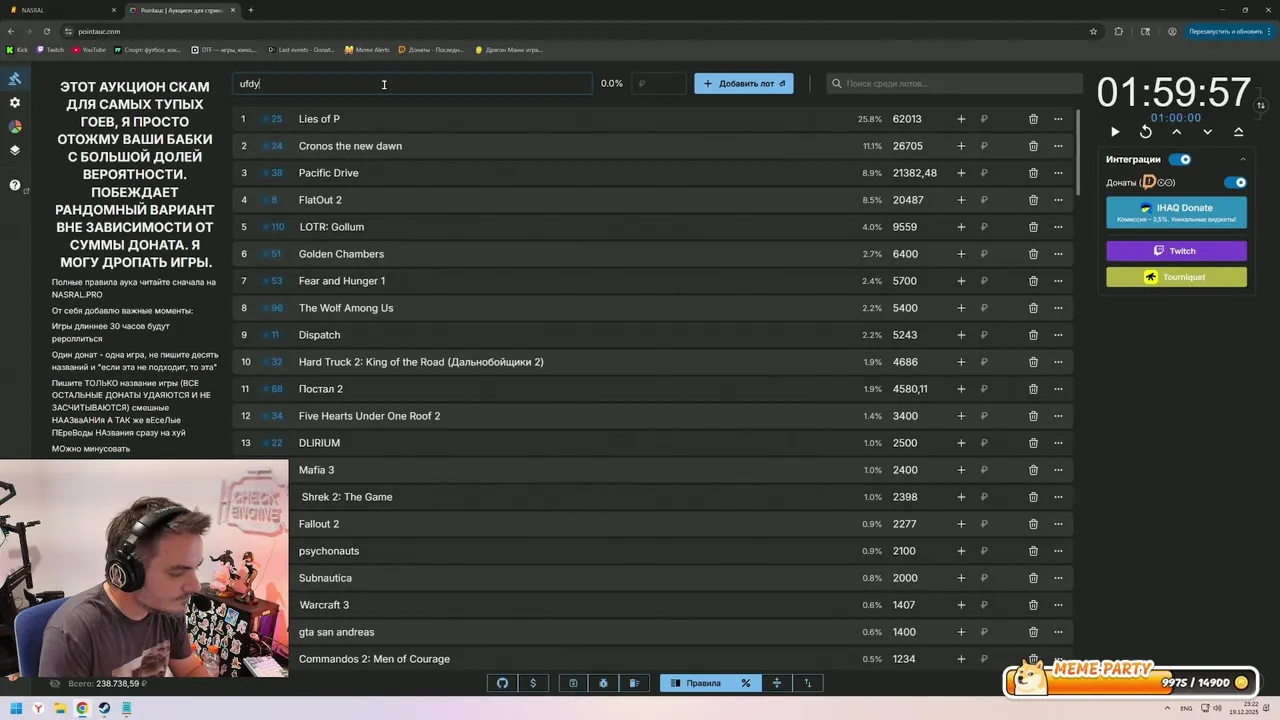This screenshot has width=1280, height=720.
Task: Open the layers stack sidebar icon
Action: [15, 151]
